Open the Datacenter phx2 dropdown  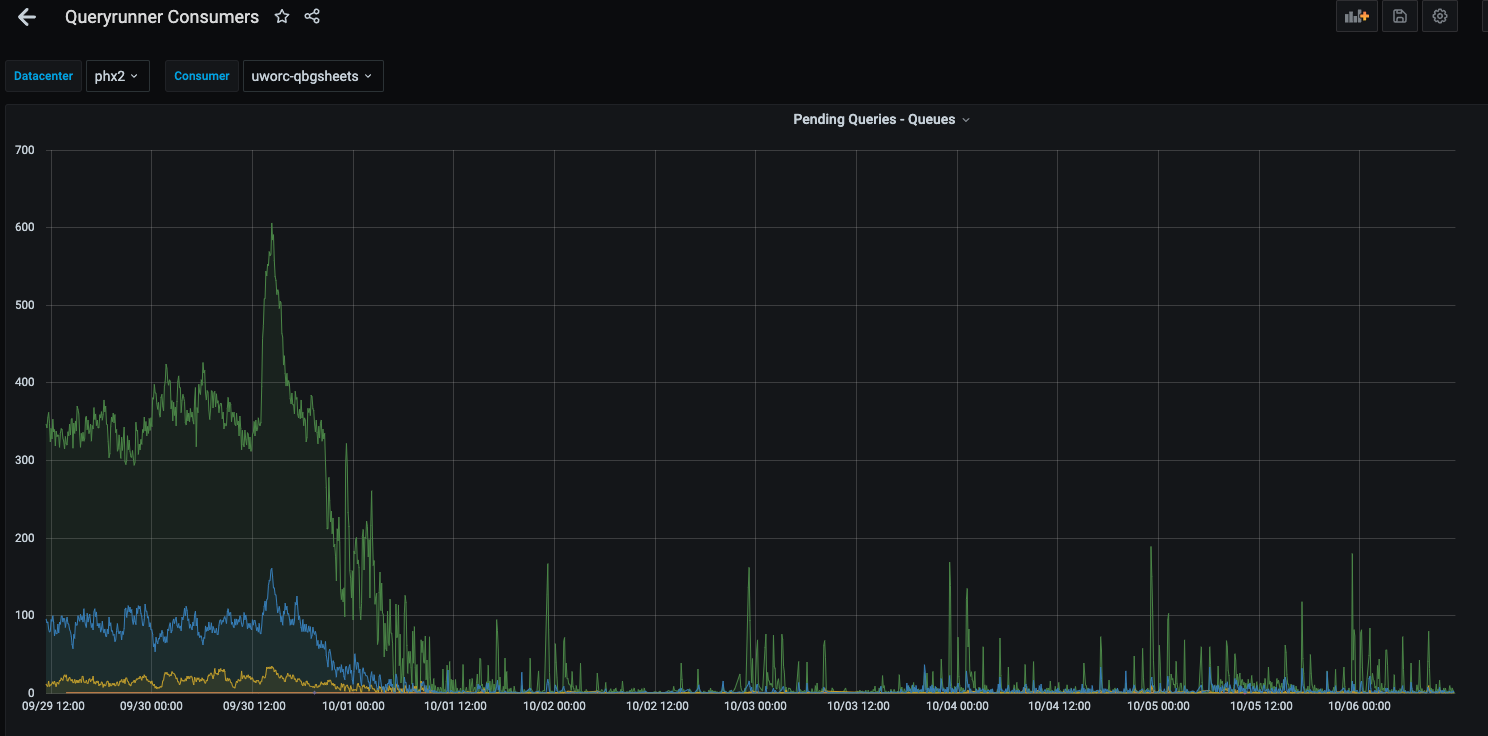118,76
